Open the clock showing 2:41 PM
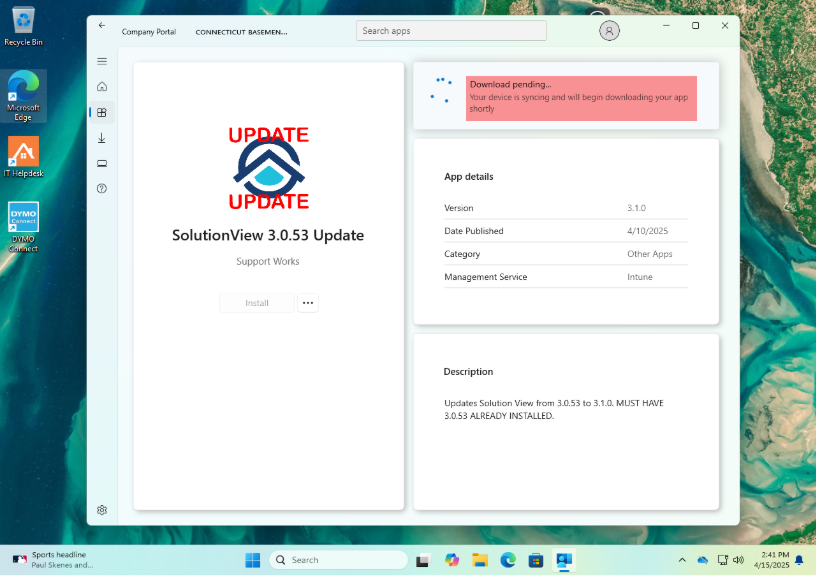The image size is (816, 576). [771, 560]
